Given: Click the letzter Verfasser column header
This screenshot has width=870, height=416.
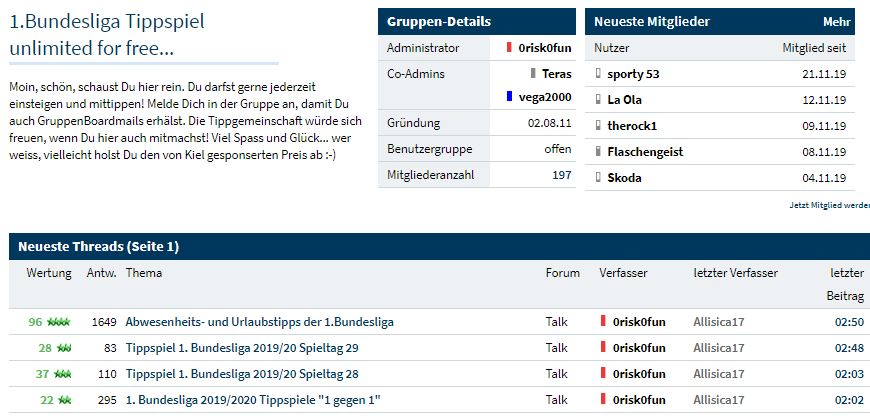Looking at the screenshot, I should 736,273.
